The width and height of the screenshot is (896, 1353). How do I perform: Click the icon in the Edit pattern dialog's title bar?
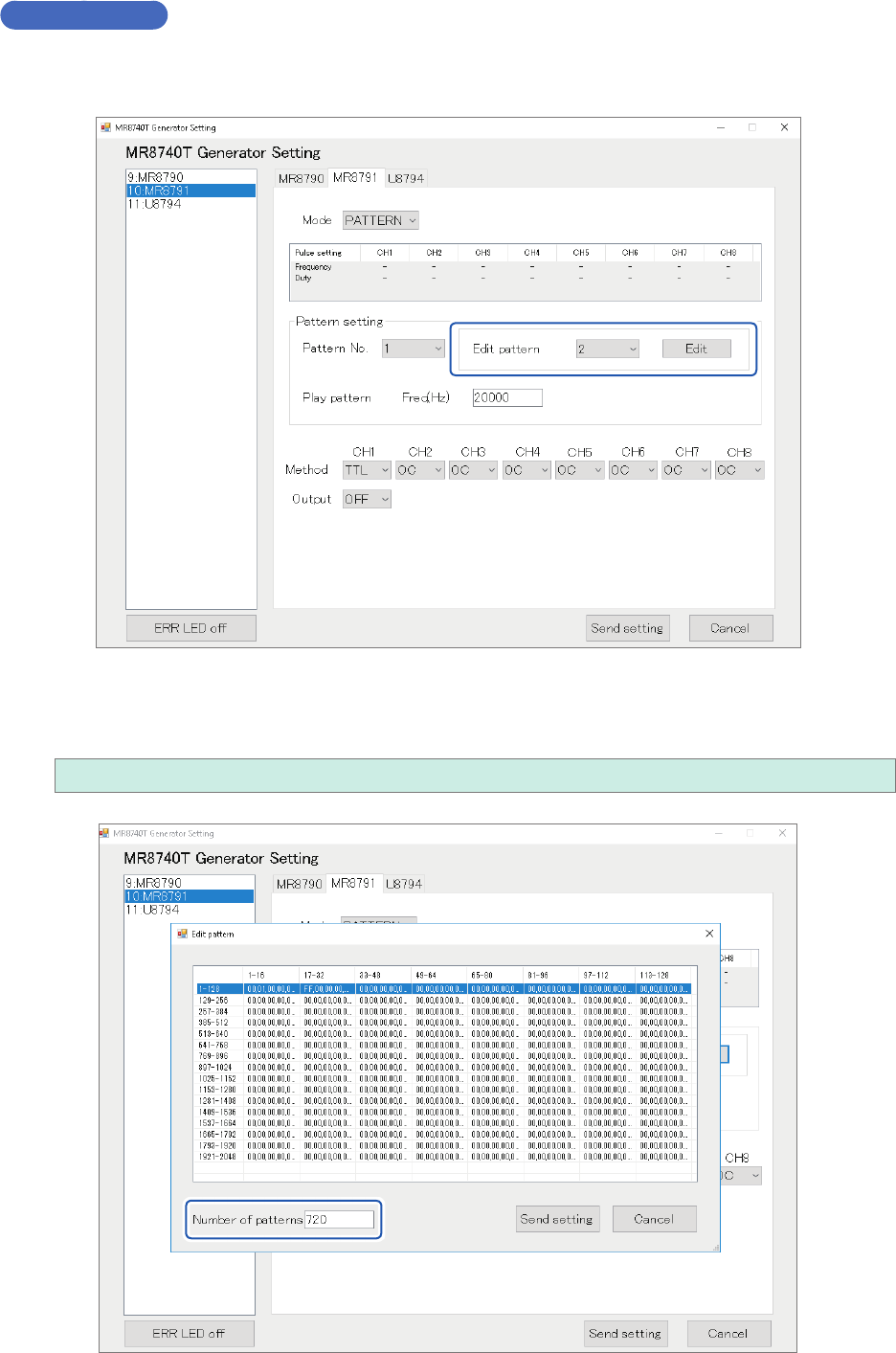coord(183,934)
